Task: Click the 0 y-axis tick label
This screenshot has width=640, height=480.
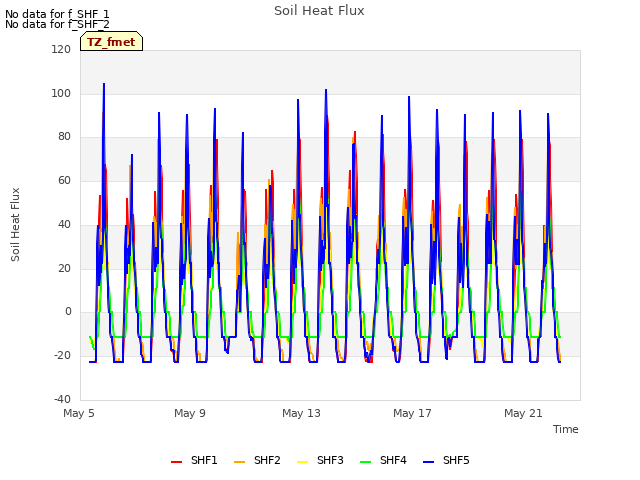Action: pos(68,312)
